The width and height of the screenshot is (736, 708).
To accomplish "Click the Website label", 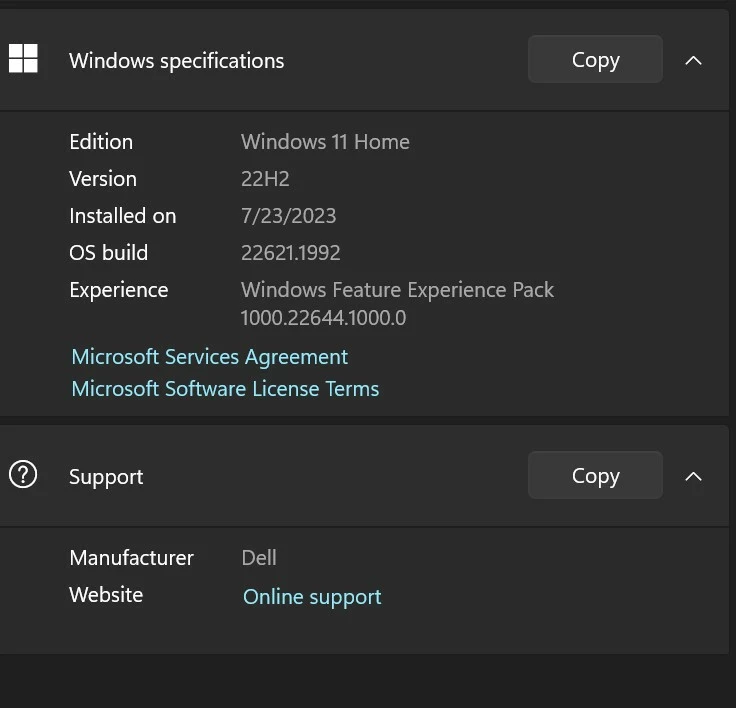I will pyautogui.click(x=106, y=595).
